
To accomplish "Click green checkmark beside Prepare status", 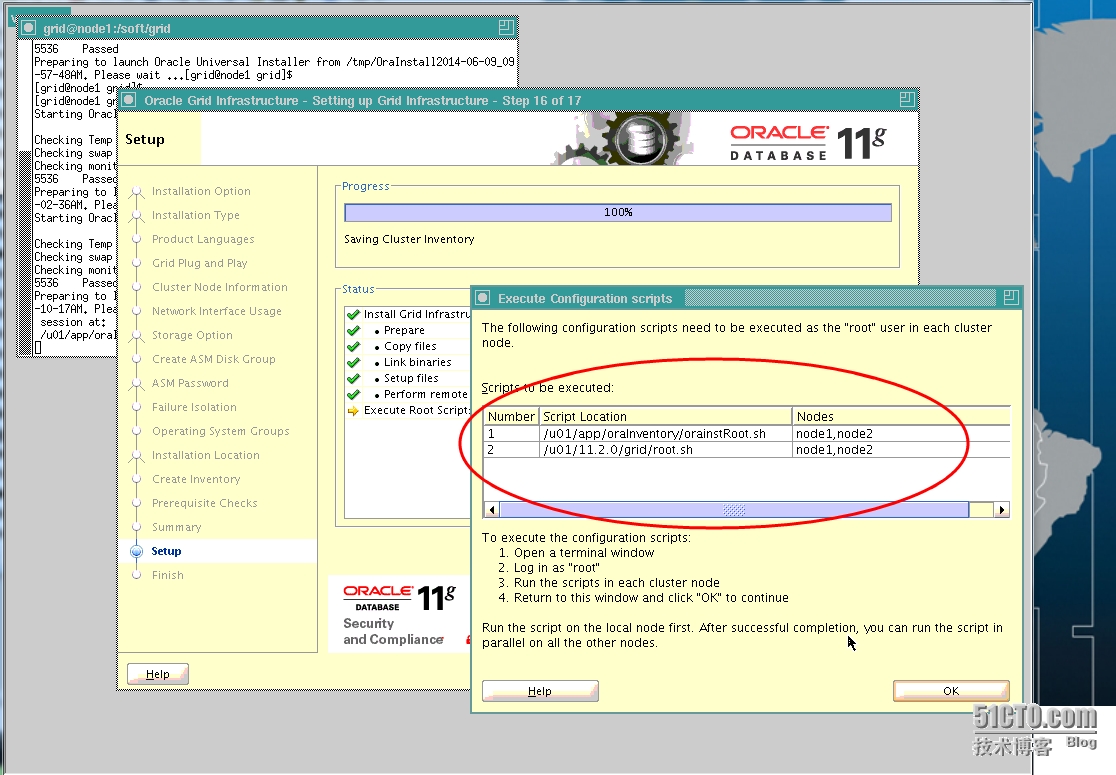I will [353, 330].
